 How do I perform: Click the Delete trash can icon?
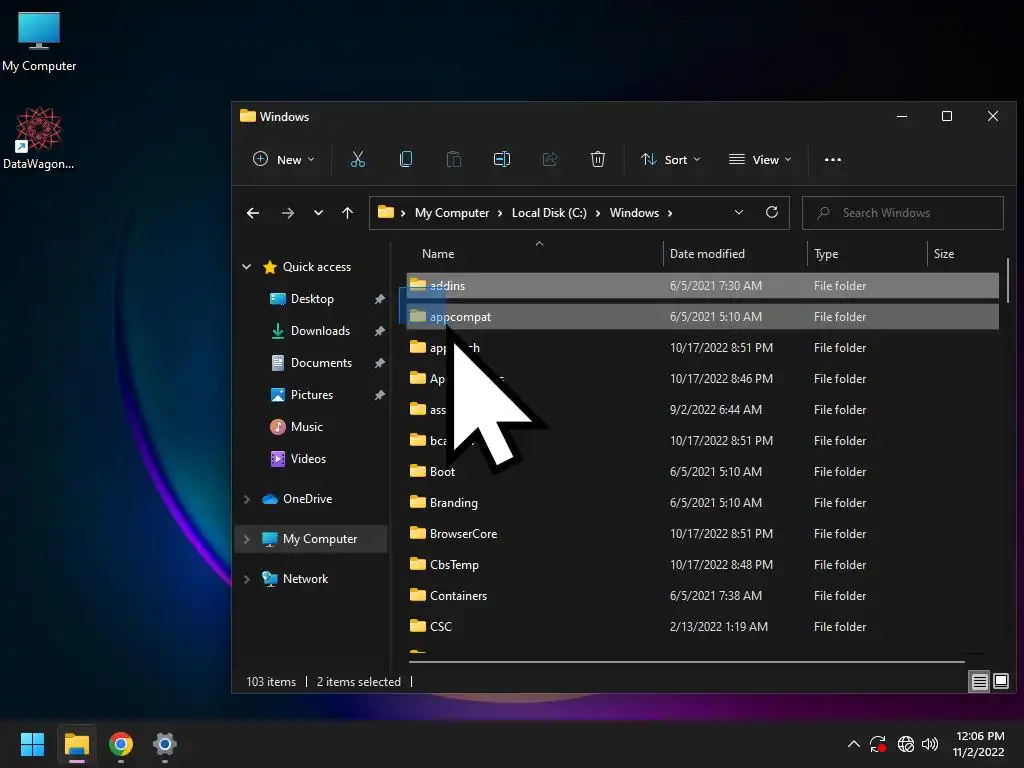(x=598, y=159)
